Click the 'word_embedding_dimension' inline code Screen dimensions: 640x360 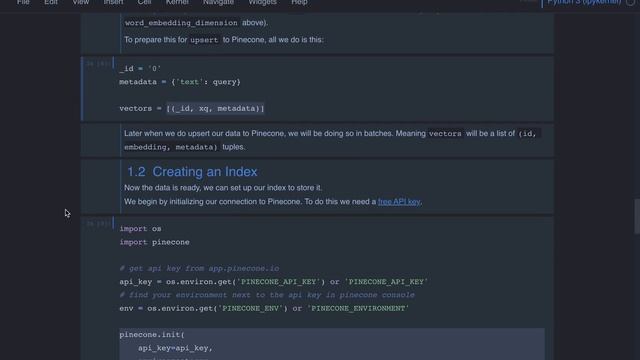tap(181, 23)
